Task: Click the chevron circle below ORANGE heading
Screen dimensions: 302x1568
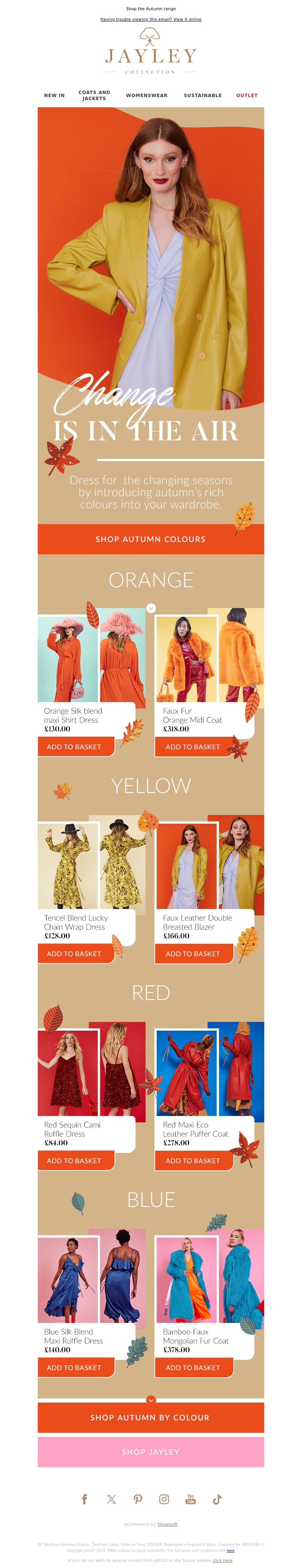Action: [151, 608]
